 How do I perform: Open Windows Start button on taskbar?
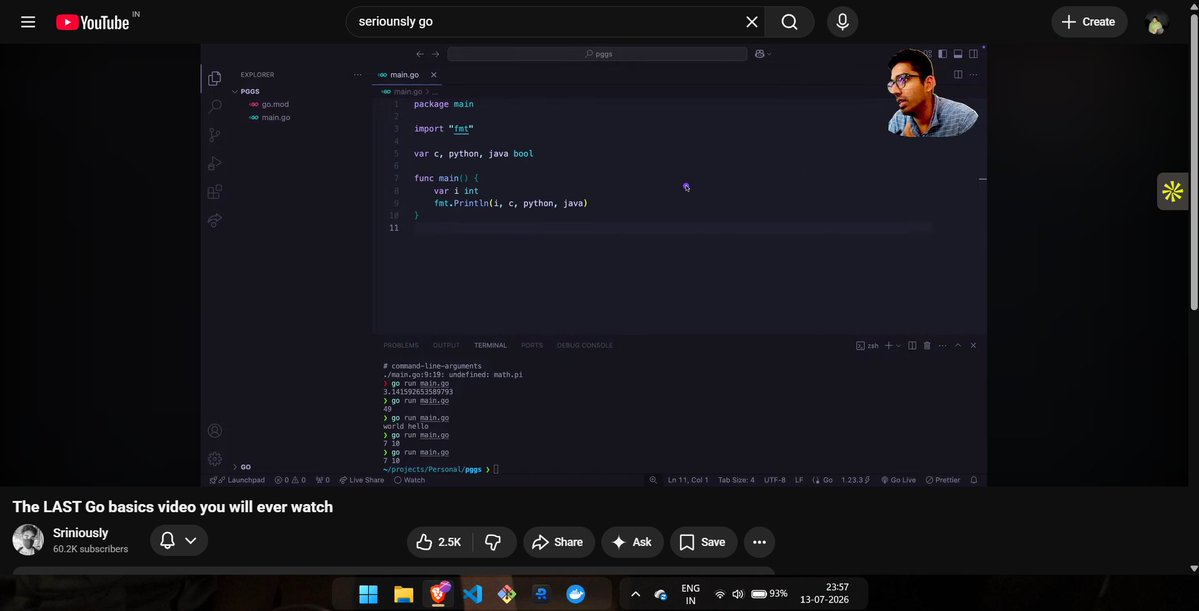368,594
